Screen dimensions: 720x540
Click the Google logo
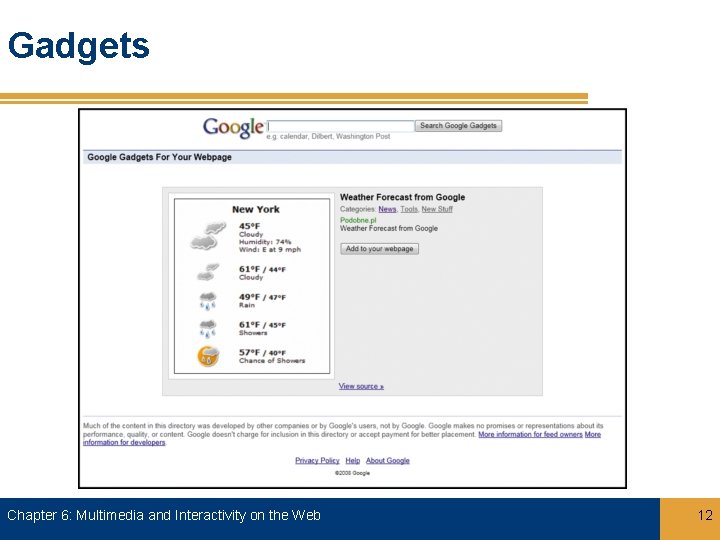[x=233, y=127]
